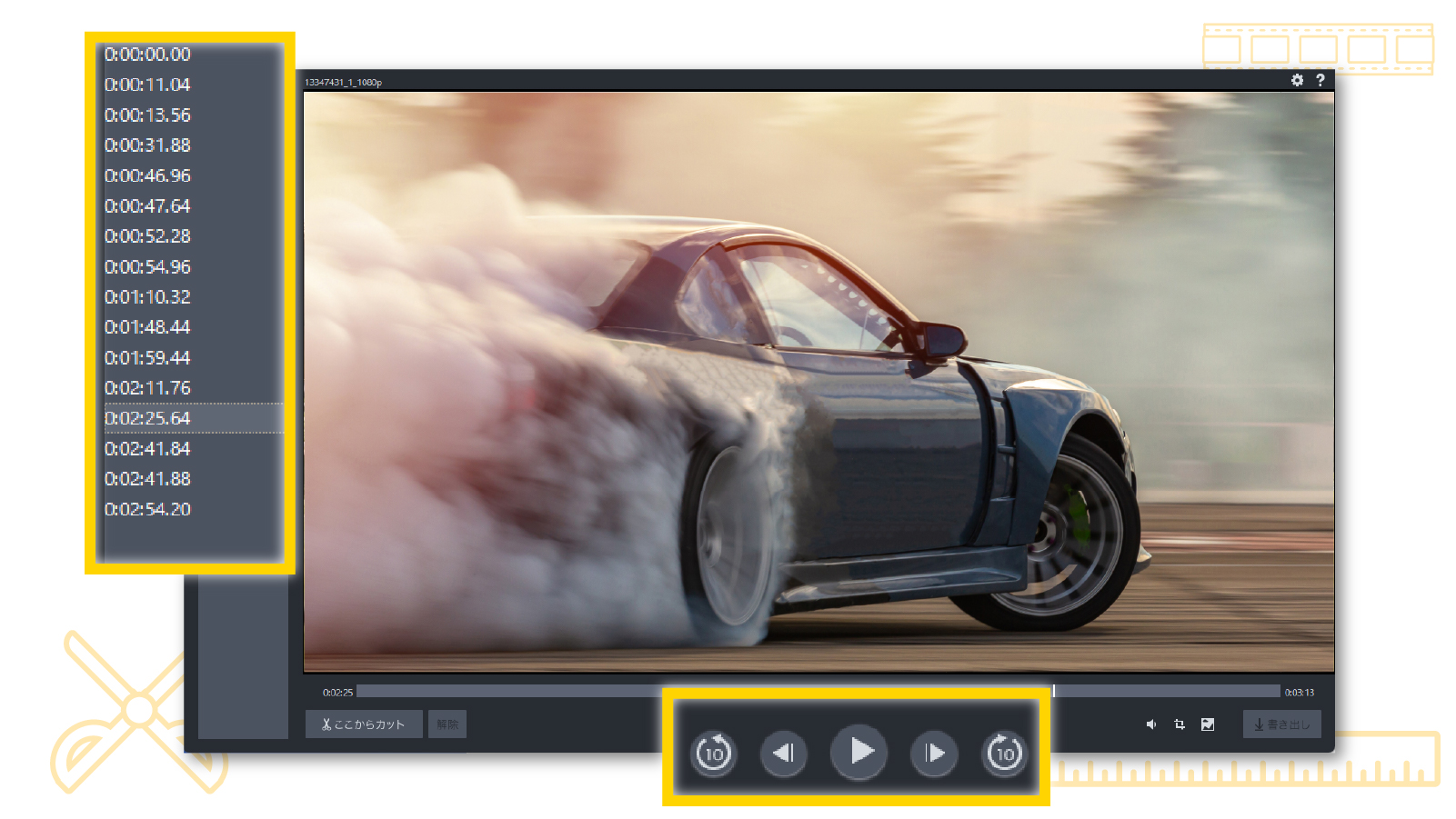This screenshot has height=819, width=1456.
Task: Click the ここからカット button
Action: [364, 724]
